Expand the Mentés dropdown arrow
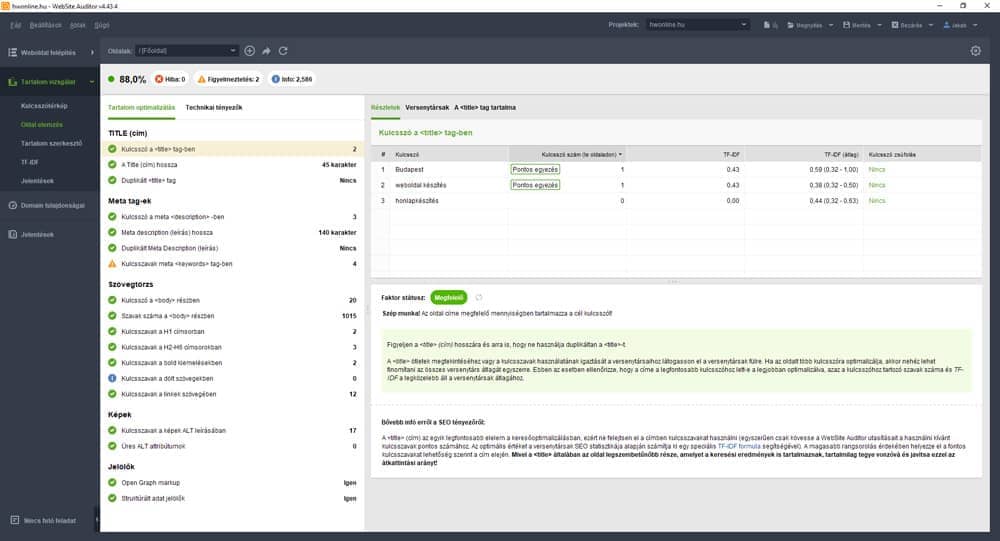 point(879,25)
